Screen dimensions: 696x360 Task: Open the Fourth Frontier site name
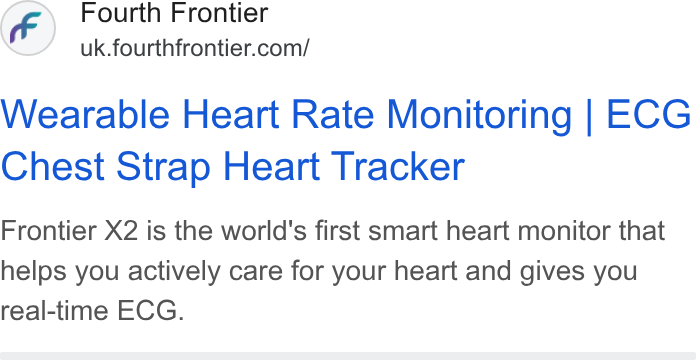click(x=174, y=12)
